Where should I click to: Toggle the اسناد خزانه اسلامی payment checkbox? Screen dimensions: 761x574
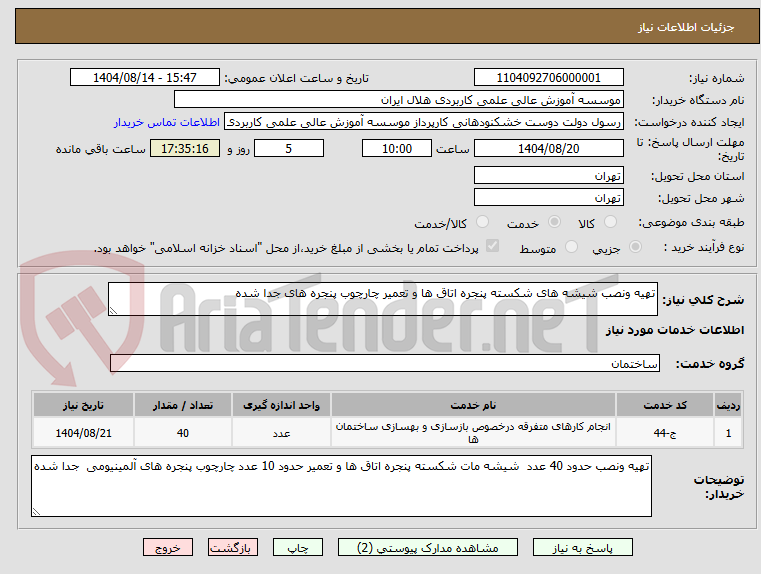click(x=492, y=246)
